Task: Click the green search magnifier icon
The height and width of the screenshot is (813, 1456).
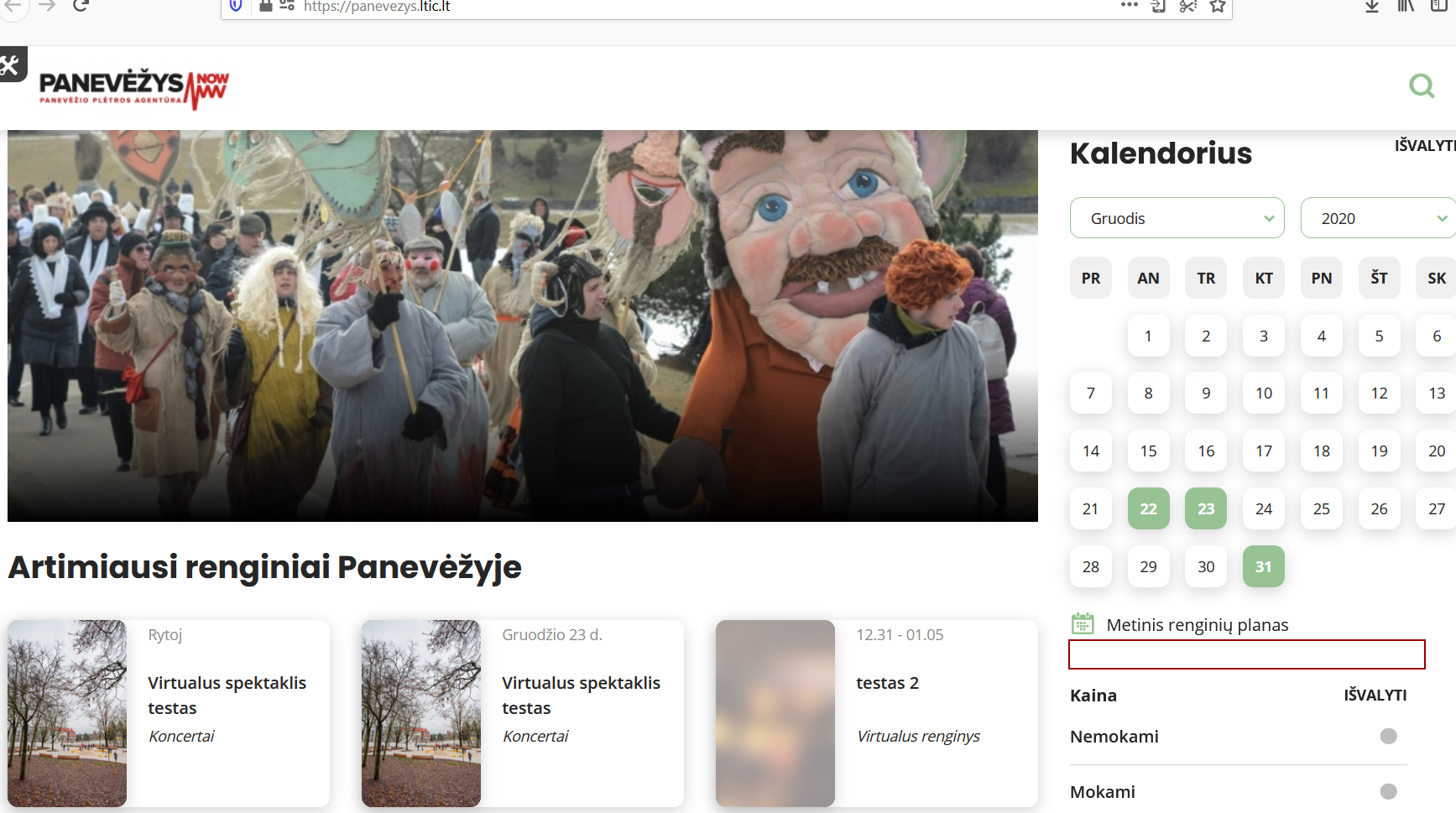Action: pyautogui.click(x=1422, y=86)
